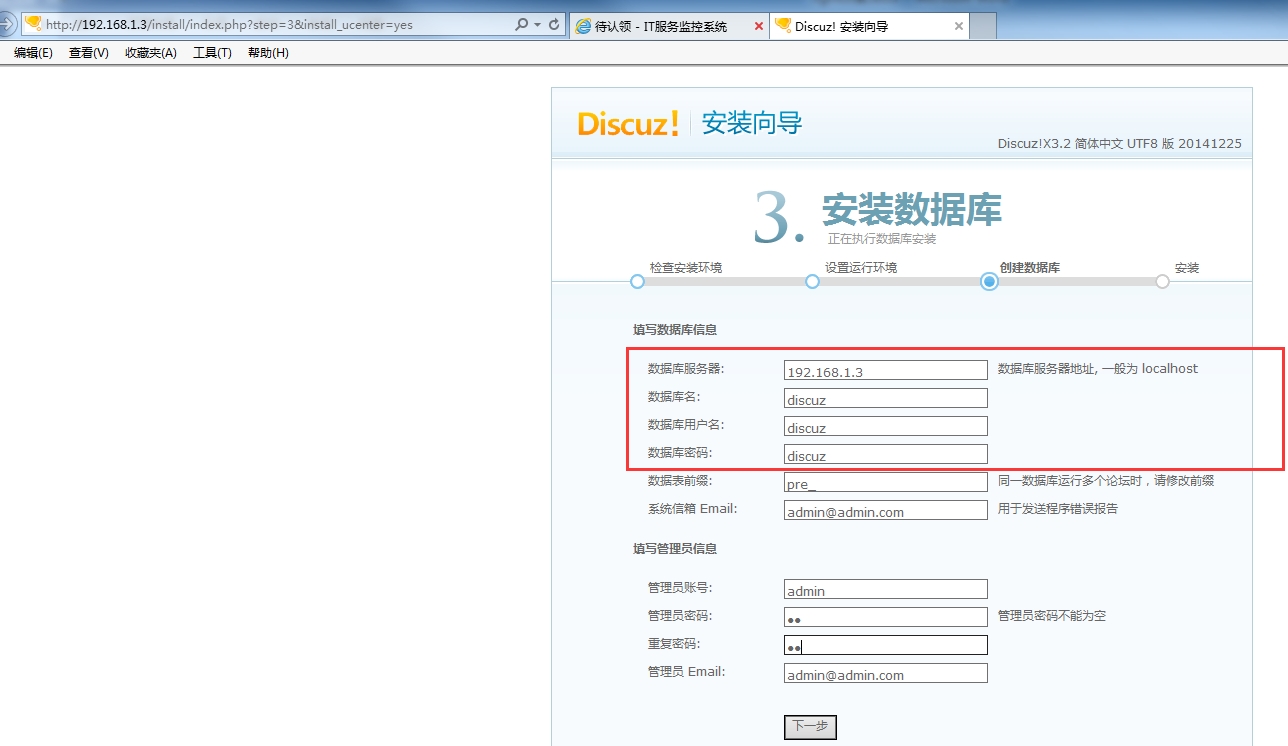Click the 填写管理员信息 heading
This screenshot has width=1288, height=746.
click(675, 548)
